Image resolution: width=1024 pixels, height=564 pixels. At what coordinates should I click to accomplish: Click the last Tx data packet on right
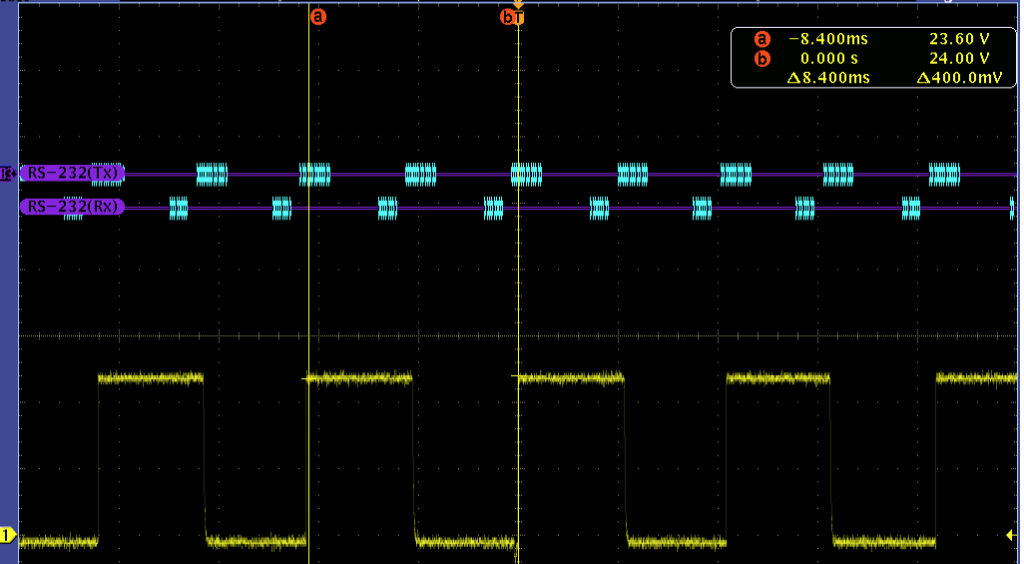(x=944, y=175)
